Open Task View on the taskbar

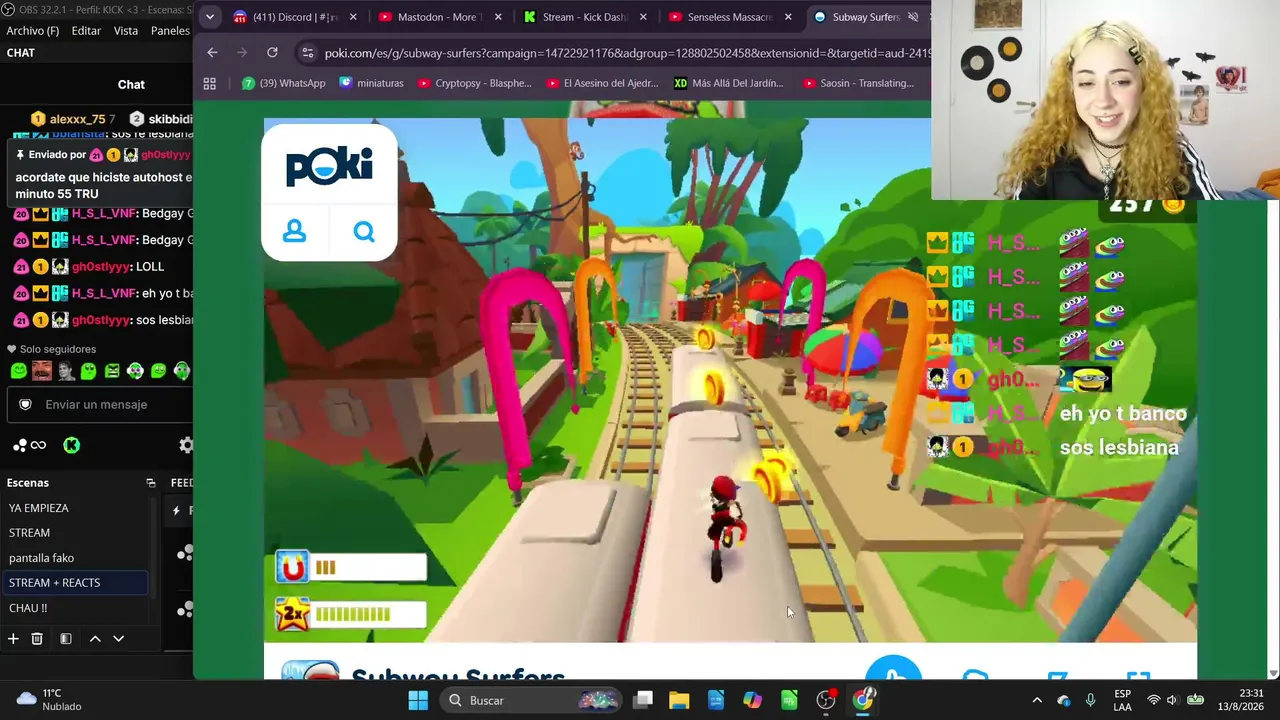click(x=643, y=700)
